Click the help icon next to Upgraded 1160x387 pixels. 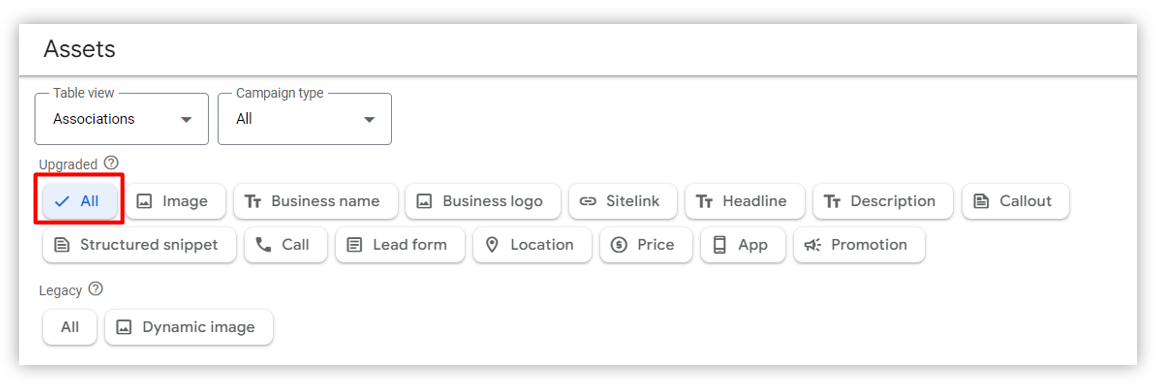point(111,163)
